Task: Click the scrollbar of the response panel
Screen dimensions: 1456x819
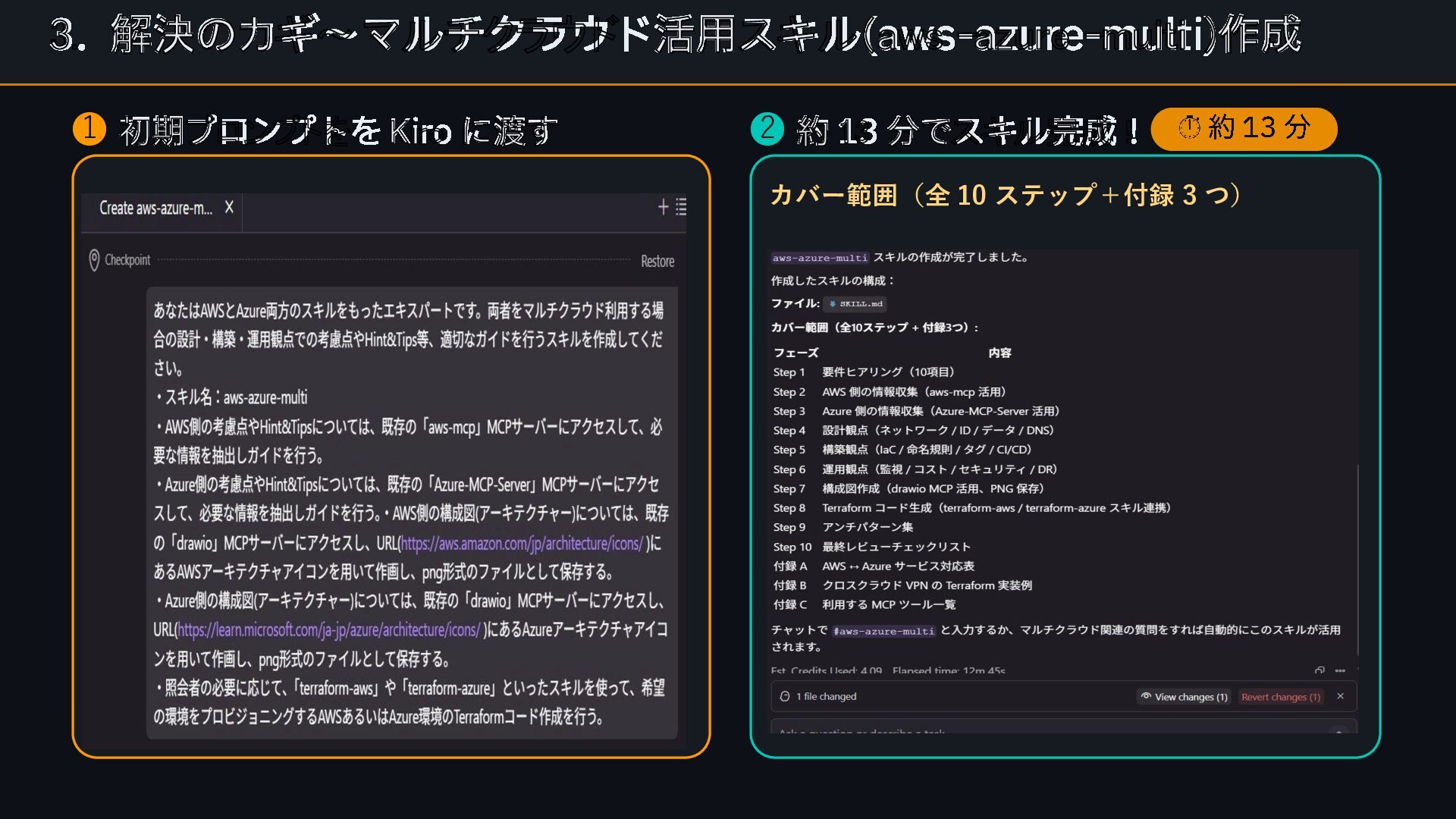Action: tap(1357, 561)
